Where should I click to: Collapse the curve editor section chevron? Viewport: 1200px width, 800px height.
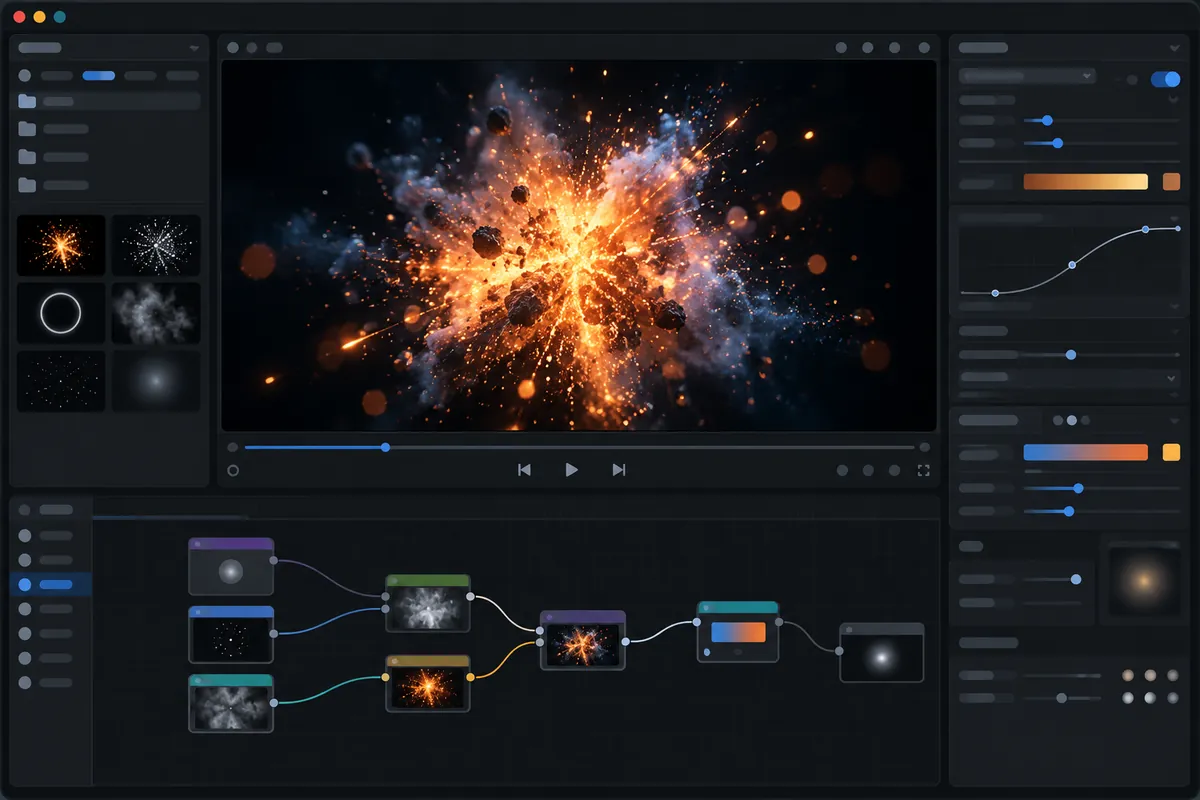pos(1174,218)
